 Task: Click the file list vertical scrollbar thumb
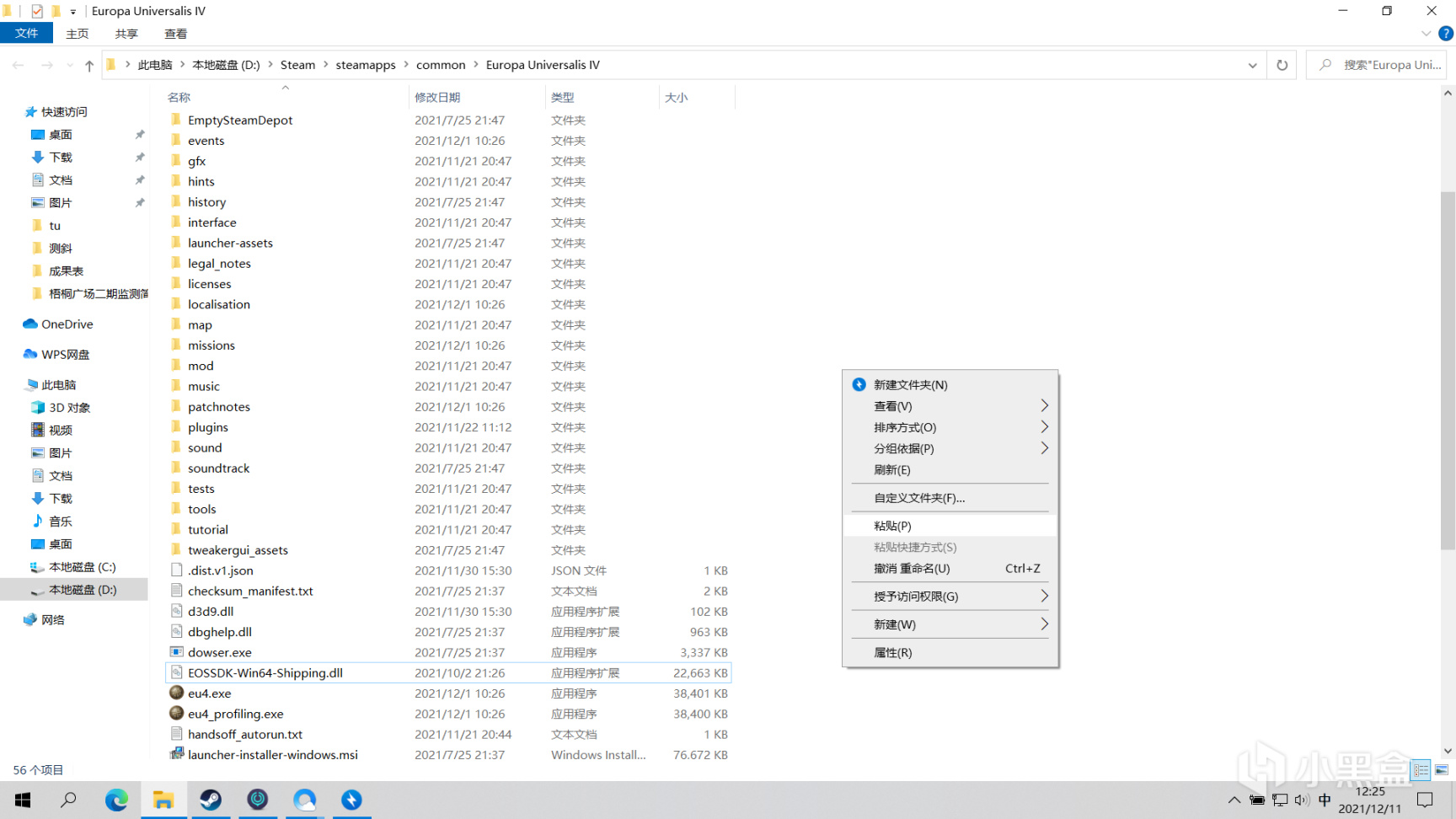point(1448,371)
